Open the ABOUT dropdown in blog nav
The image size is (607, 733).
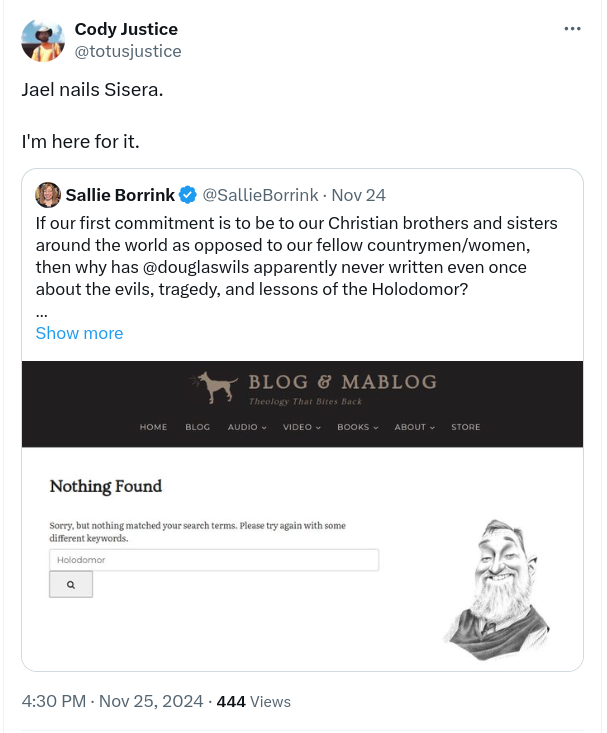point(414,427)
